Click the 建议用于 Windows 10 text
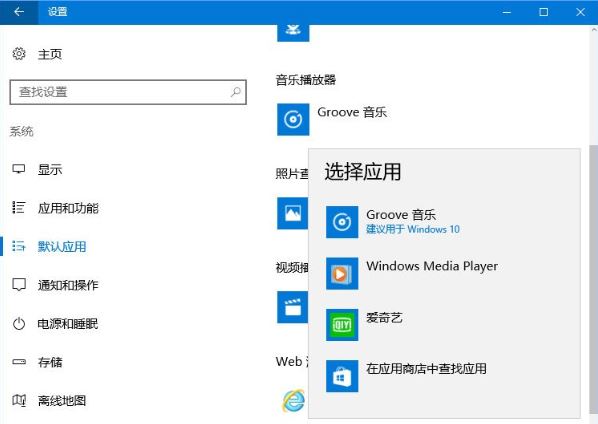598x424 pixels. (x=413, y=229)
